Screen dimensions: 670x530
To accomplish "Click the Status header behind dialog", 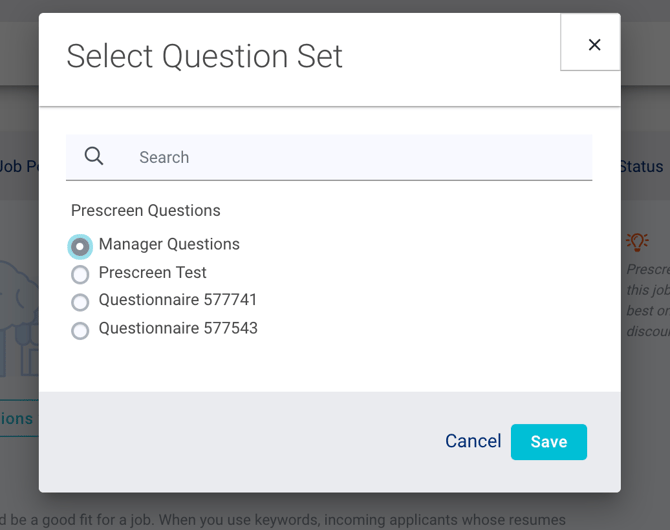I will pyautogui.click(x=642, y=167).
